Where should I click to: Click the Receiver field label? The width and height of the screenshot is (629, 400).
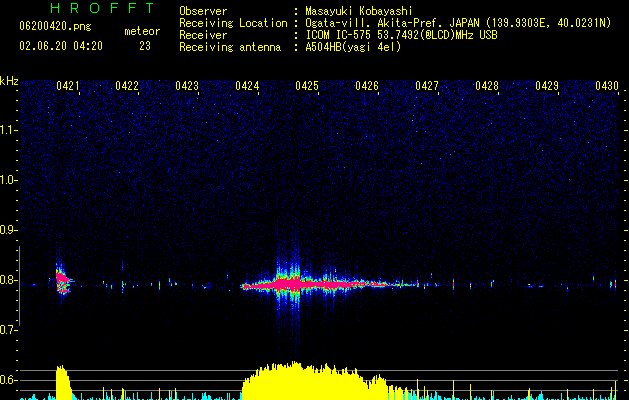[x=203, y=35]
